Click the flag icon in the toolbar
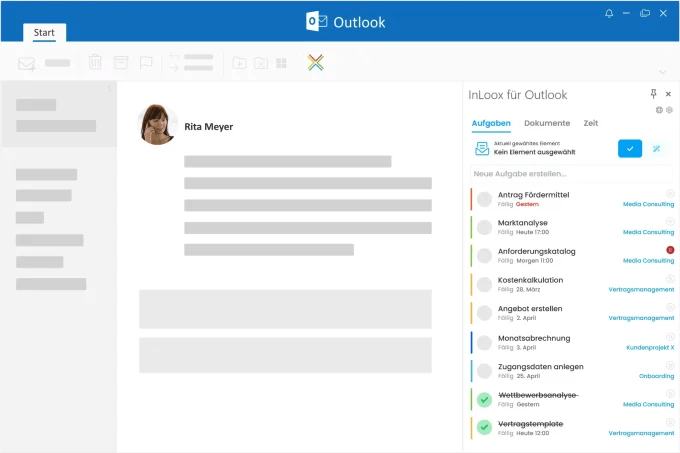 (x=146, y=63)
